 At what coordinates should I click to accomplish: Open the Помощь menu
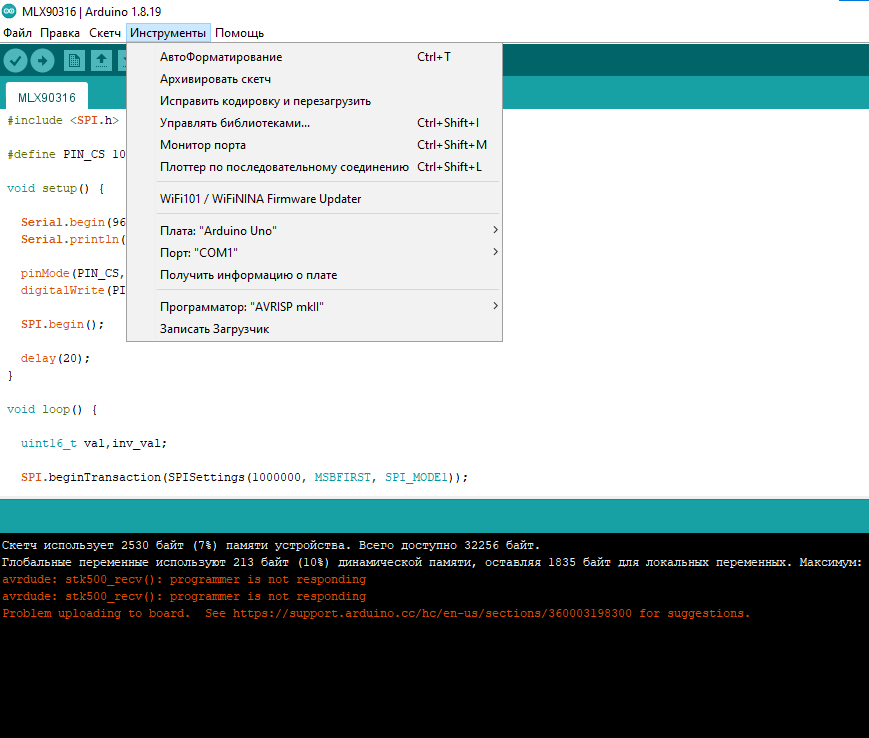(x=239, y=33)
